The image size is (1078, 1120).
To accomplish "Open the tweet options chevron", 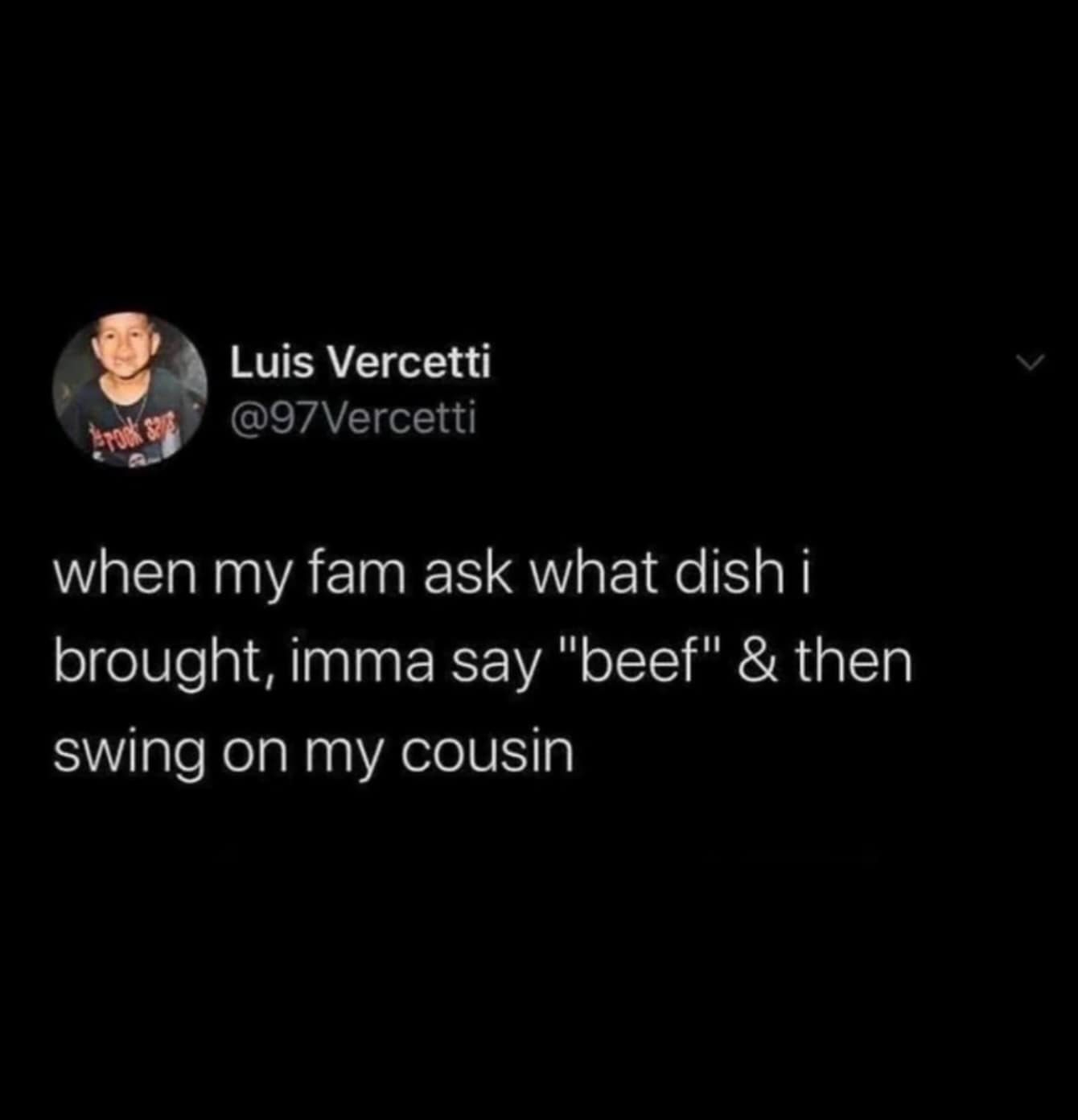I will pyautogui.click(x=1031, y=363).
